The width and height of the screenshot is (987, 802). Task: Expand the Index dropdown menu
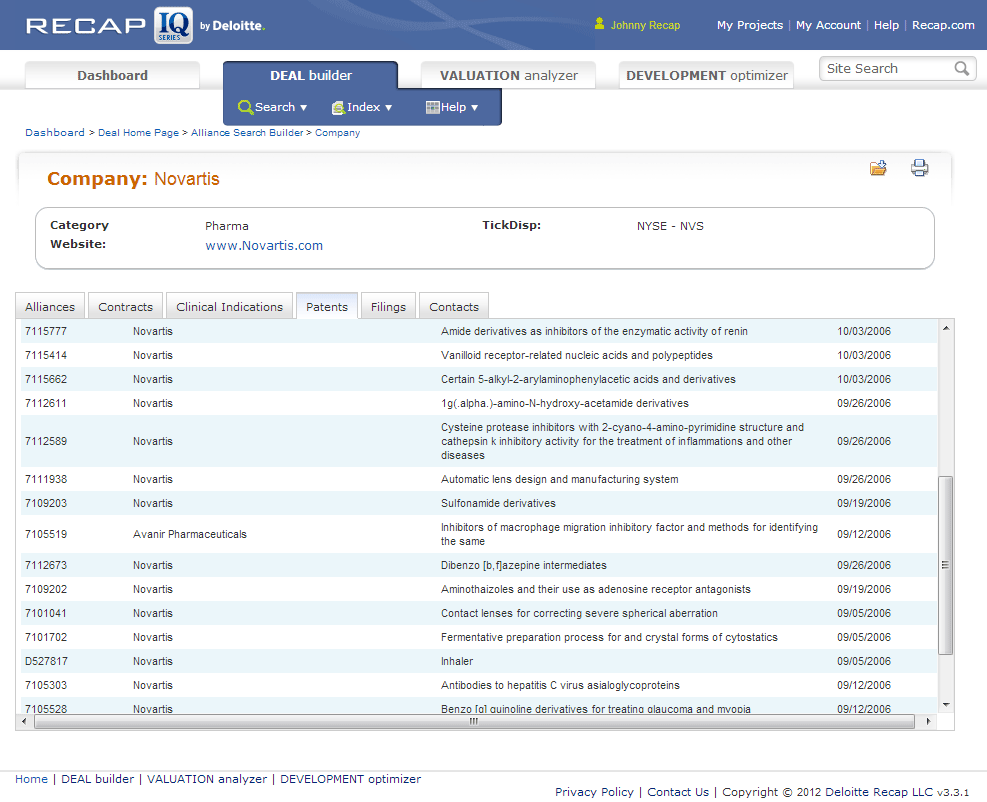point(362,108)
